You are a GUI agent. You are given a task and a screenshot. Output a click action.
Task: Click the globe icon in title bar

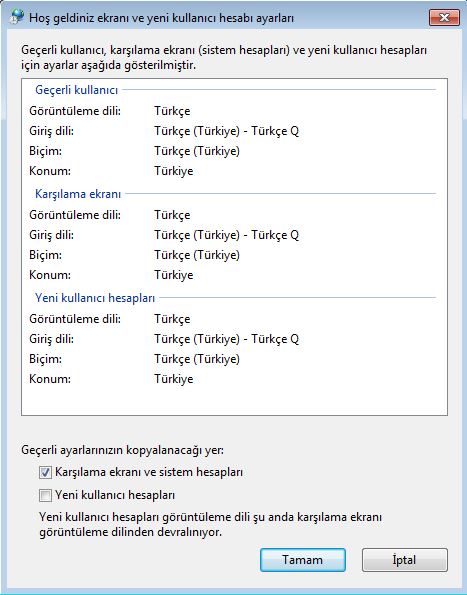click(17, 17)
